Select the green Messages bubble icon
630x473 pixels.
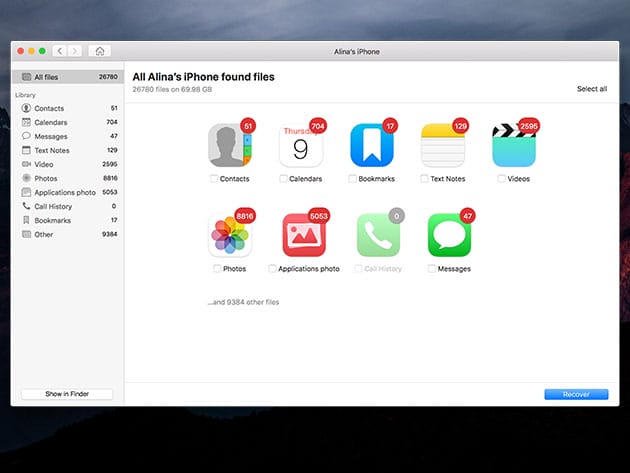point(448,236)
